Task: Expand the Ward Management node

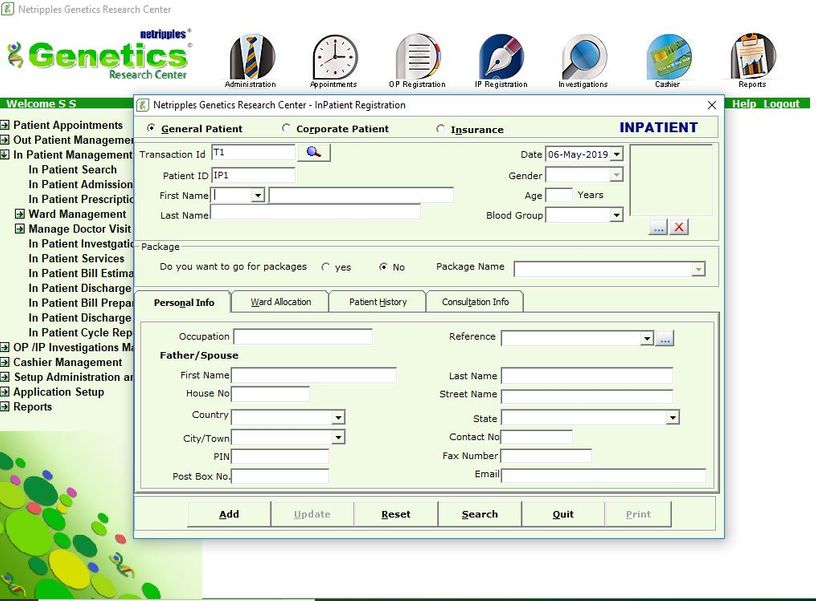Action: tap(20, 214)
